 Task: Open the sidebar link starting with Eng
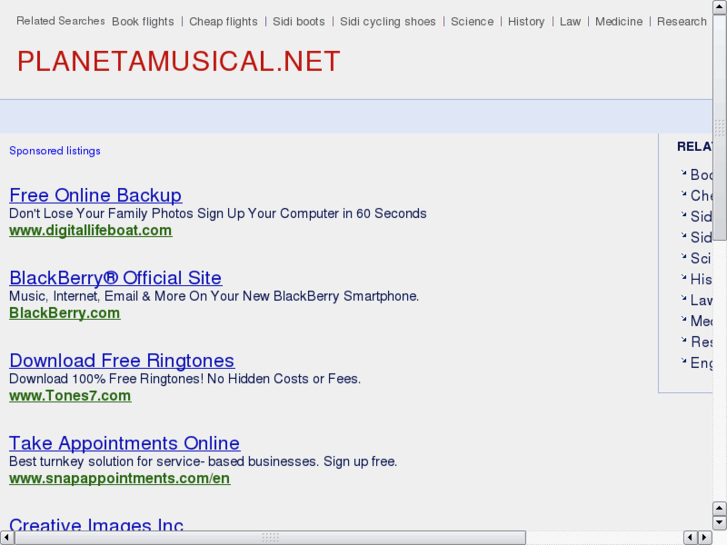click(701, 363)
